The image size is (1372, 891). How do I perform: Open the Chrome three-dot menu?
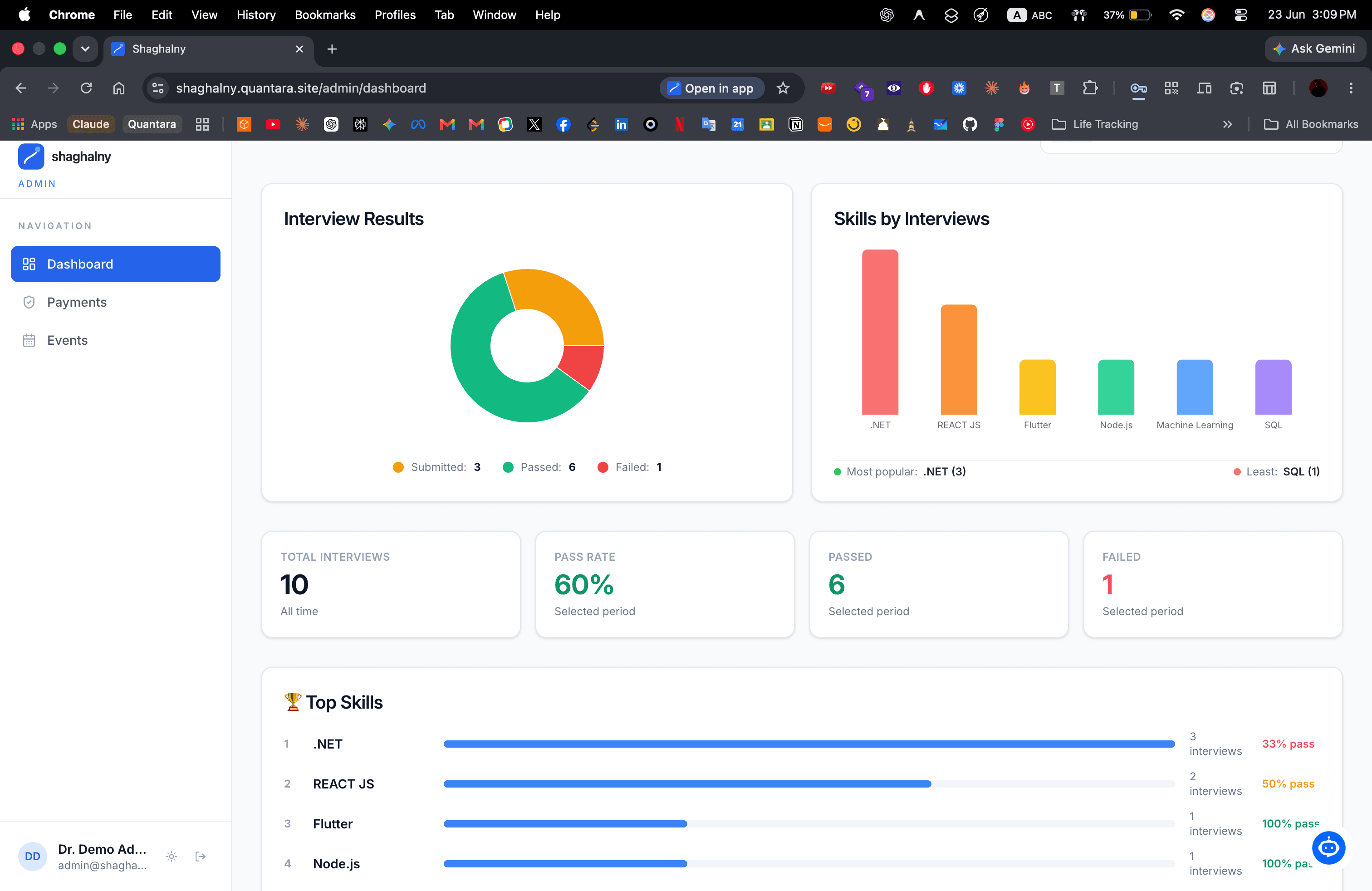tap(1350, 88)
